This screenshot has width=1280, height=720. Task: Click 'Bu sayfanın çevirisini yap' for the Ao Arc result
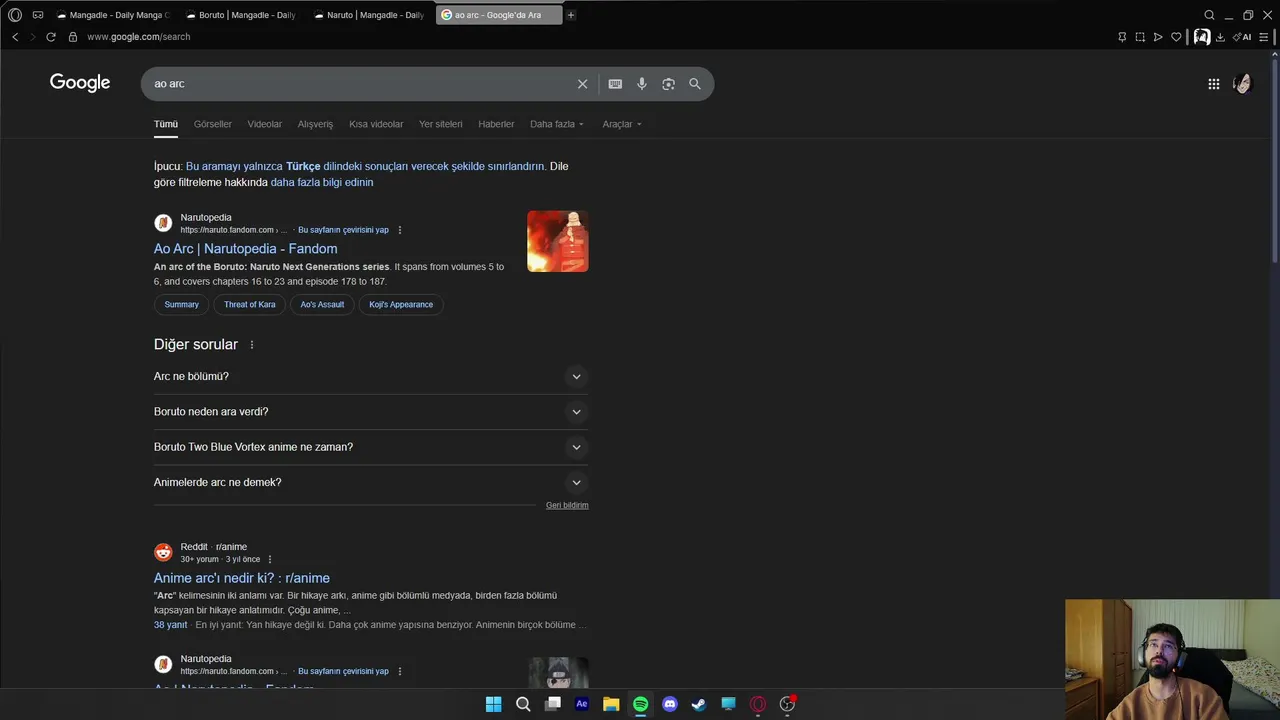coord(343,230)
